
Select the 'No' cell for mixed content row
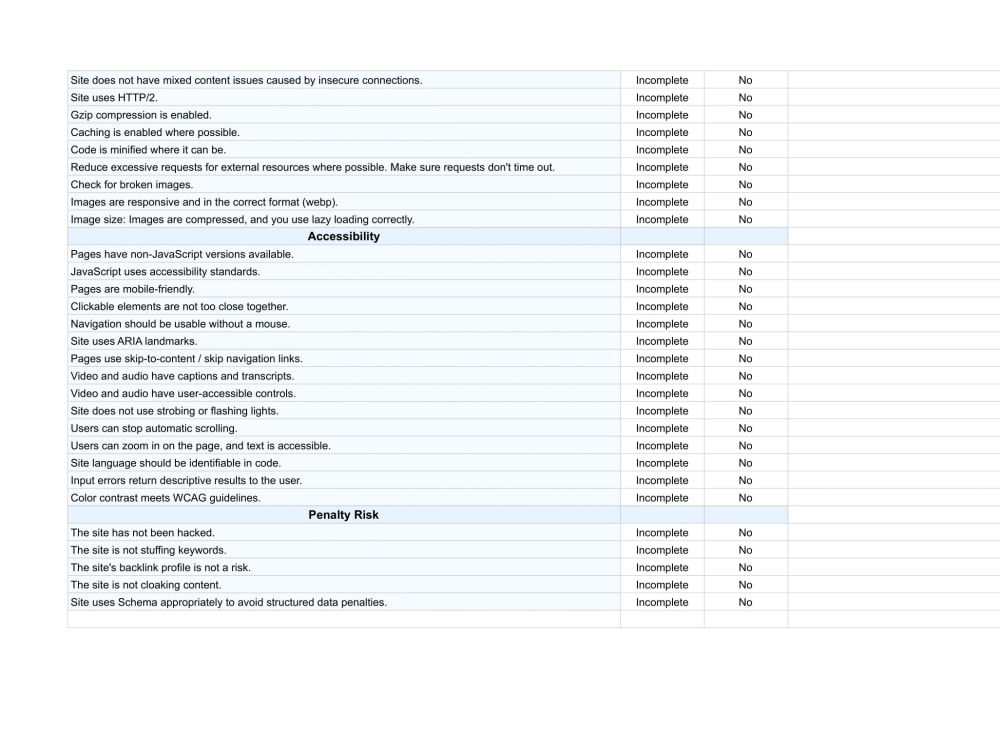click(746, 80)
